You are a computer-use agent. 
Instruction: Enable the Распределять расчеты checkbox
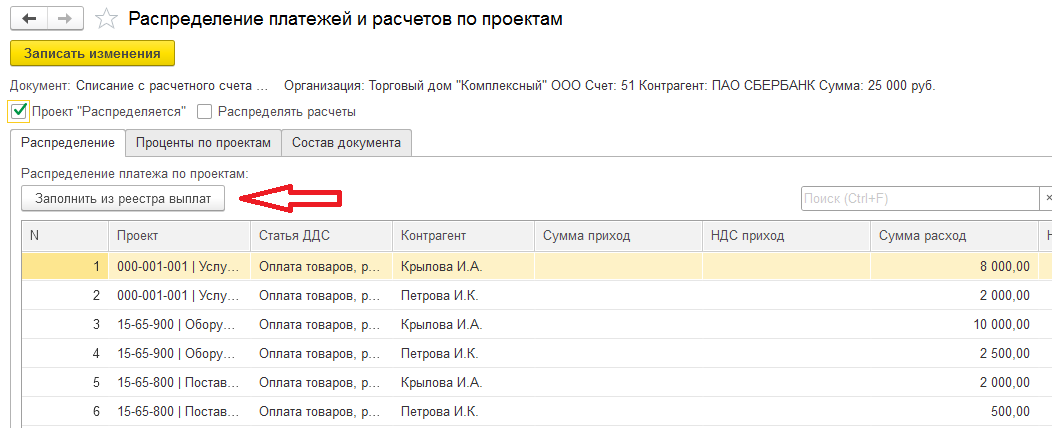[205, 112]
